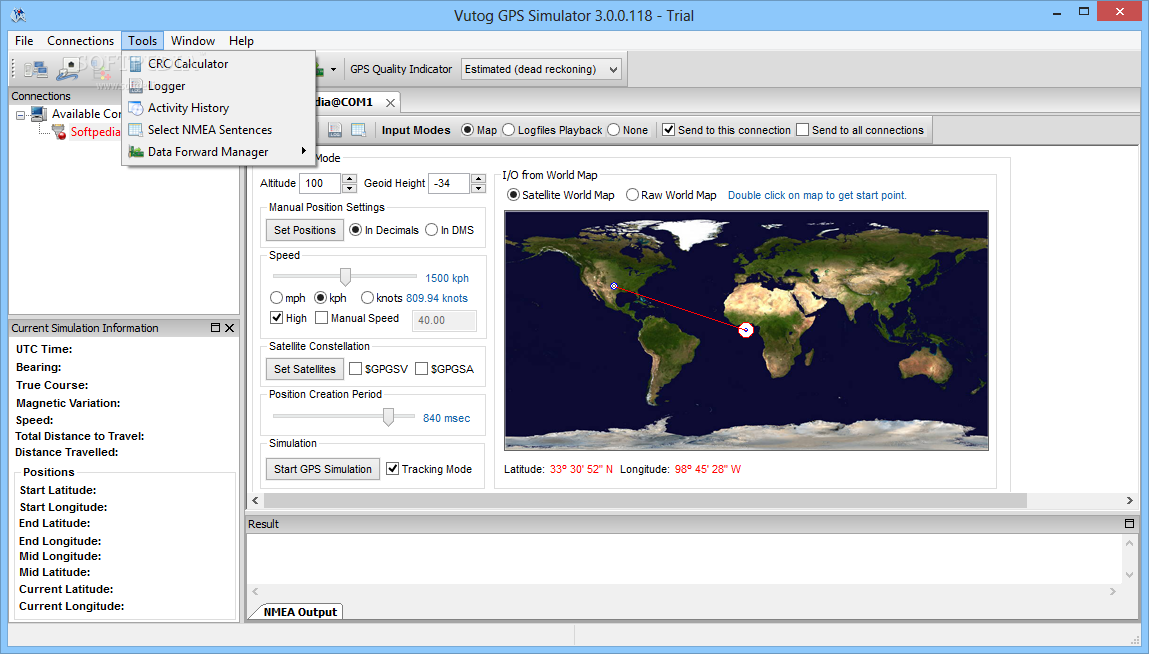Image resolution: width=1149 pixels, height=654 pixels.
Task: Select Raw World Map option
Action: point(632,195)
